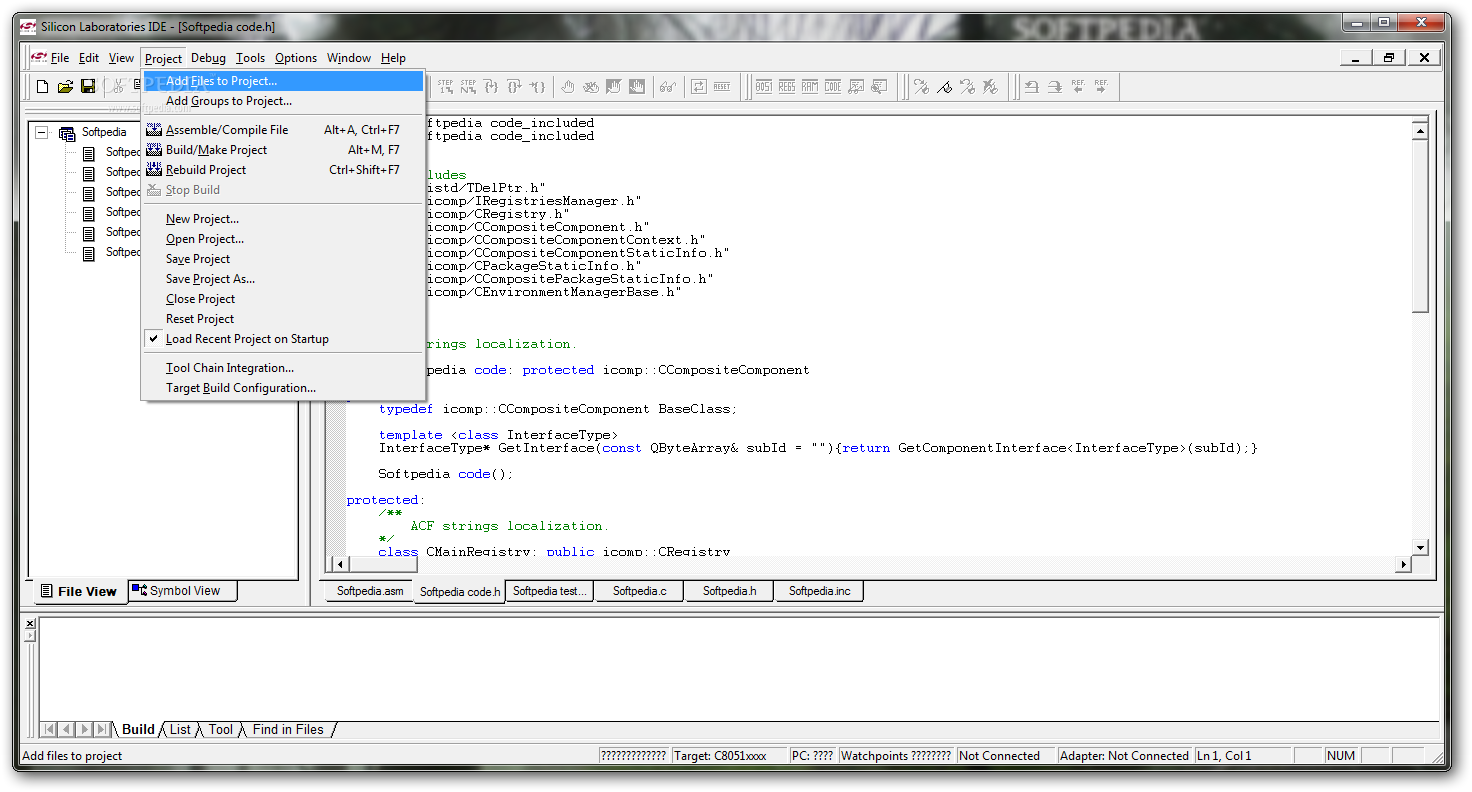Viewport: 1472px width, 792px height.
Task: Click the Run to Cursor braces icon
Action: [x=538, y=87]
